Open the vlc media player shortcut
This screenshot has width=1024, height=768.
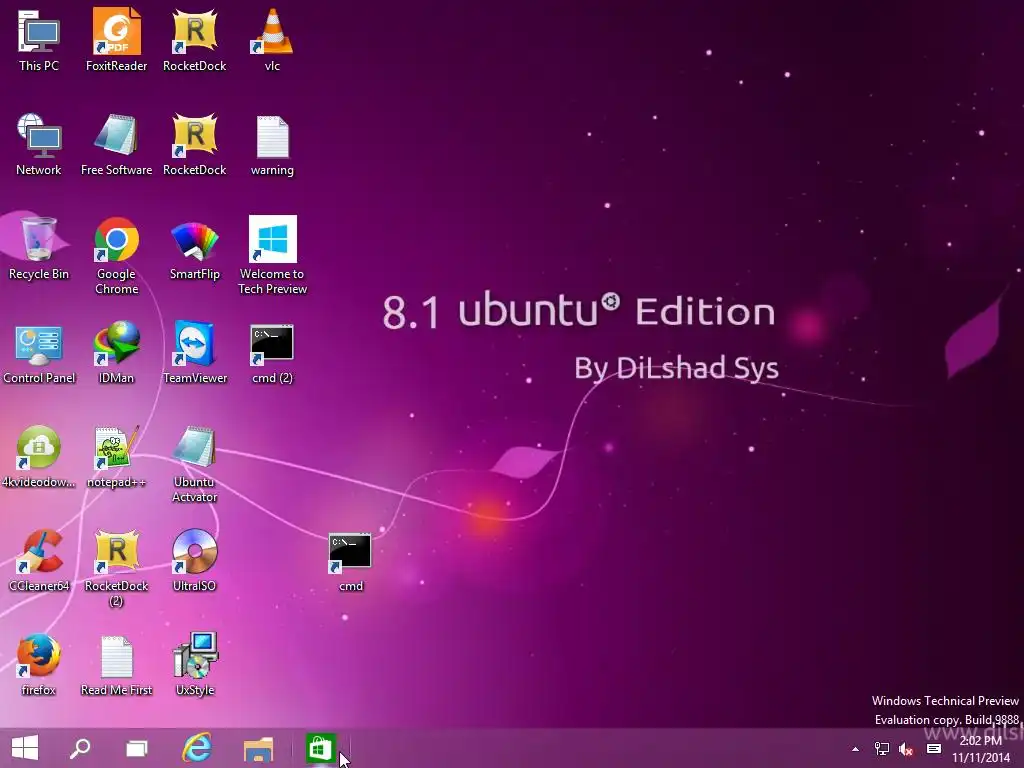point(272,40)
